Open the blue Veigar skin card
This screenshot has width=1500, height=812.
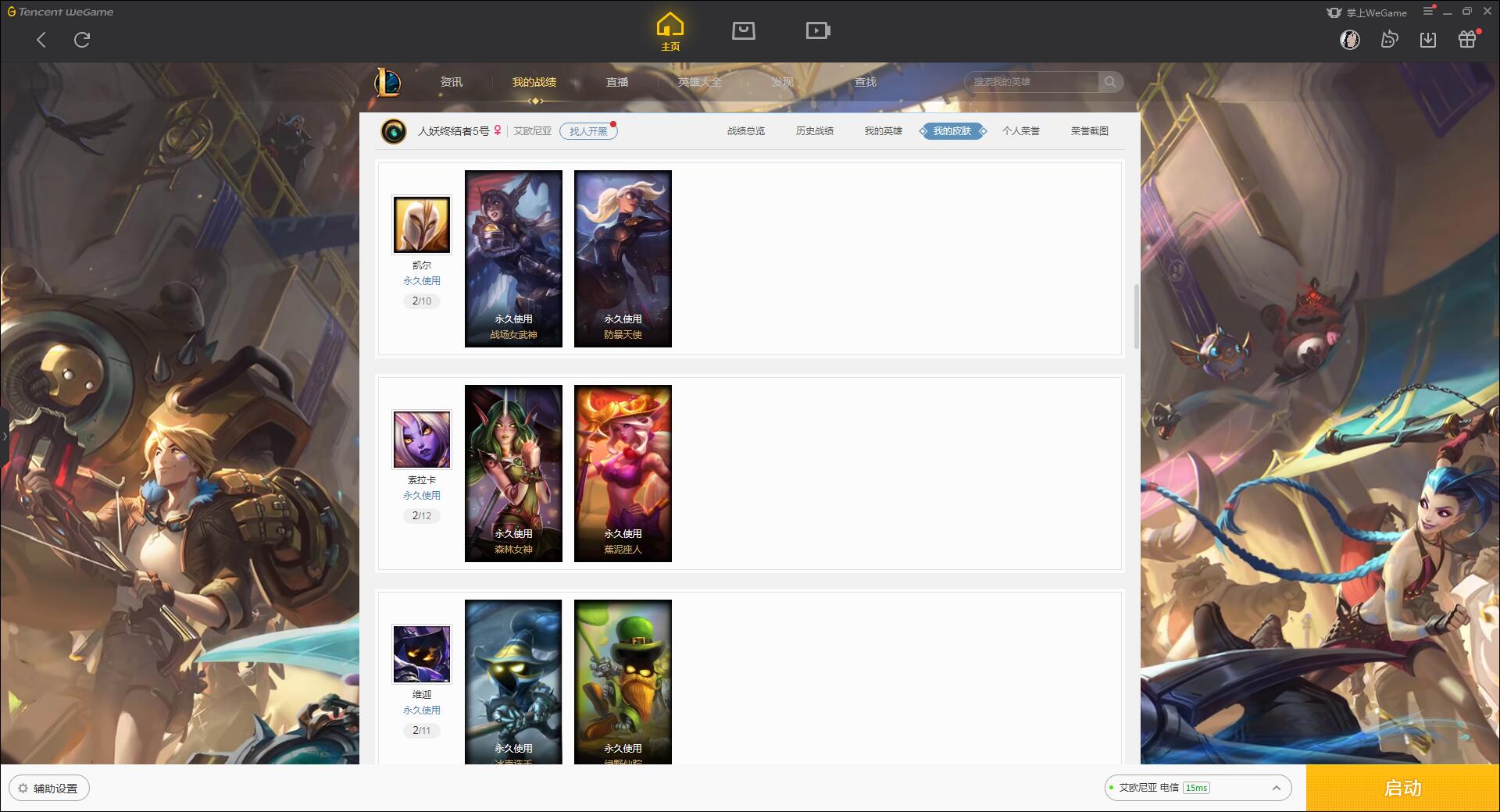[x=513, y=682]
